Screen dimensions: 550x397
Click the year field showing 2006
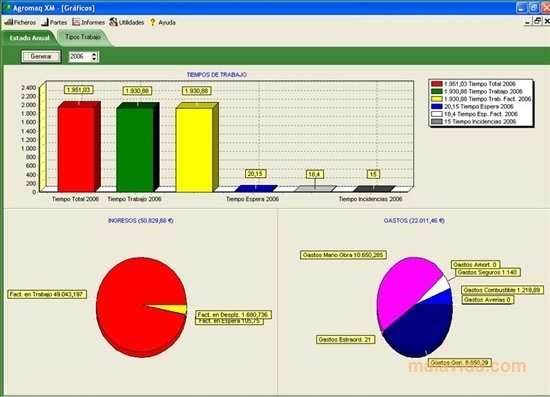pyautogui.click(x=80, y=56)
